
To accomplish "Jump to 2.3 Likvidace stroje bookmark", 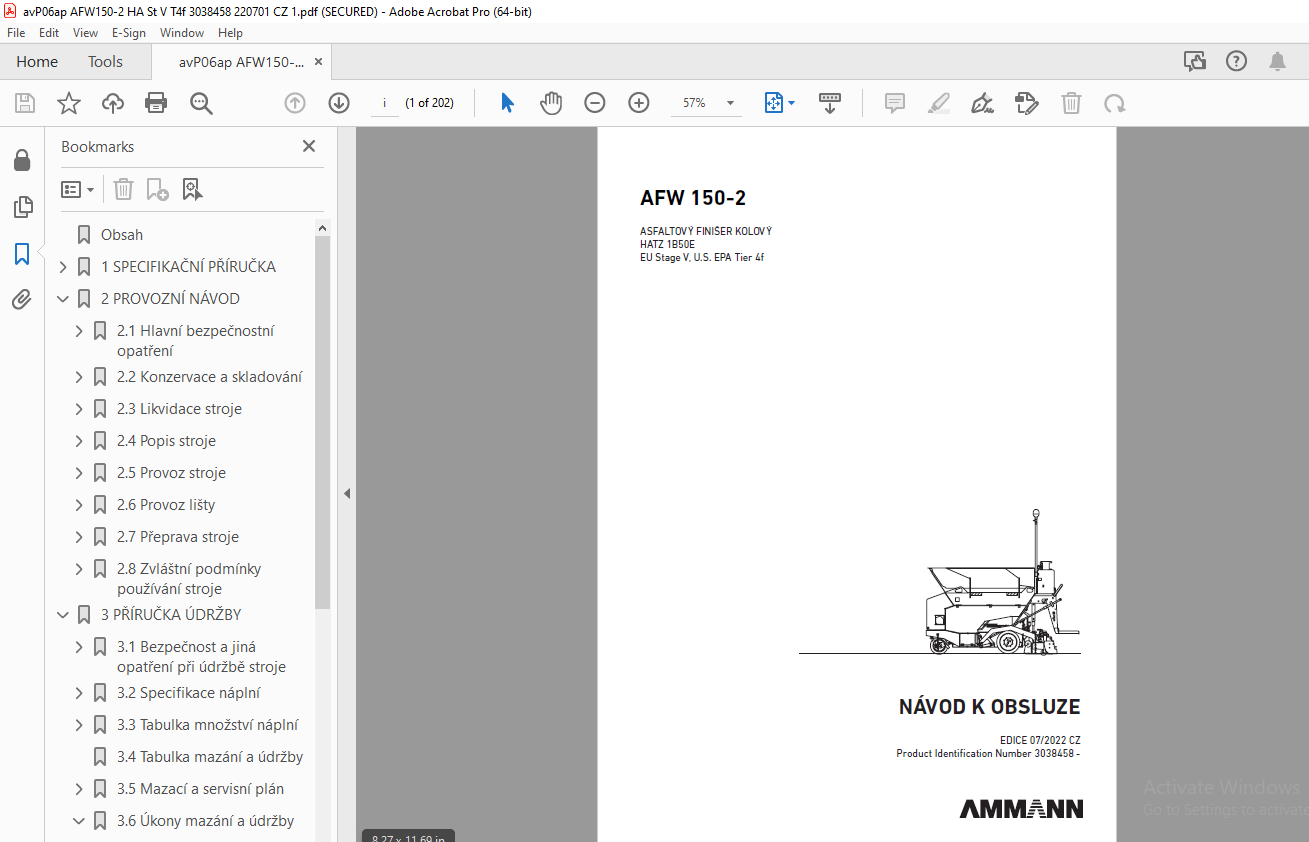I will (x=179, y=409).
